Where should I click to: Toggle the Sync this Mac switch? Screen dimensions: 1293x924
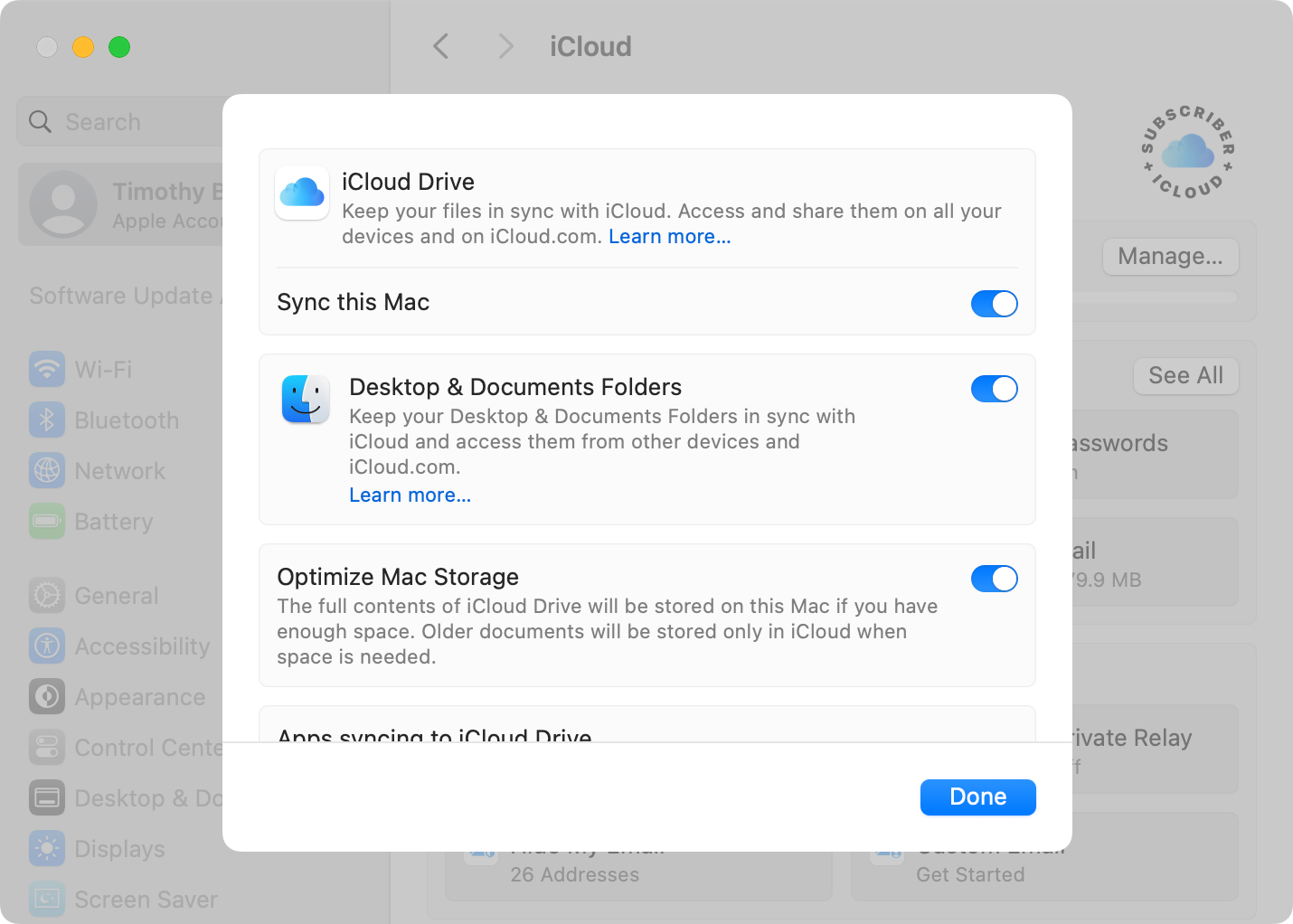tap(994, 304)
